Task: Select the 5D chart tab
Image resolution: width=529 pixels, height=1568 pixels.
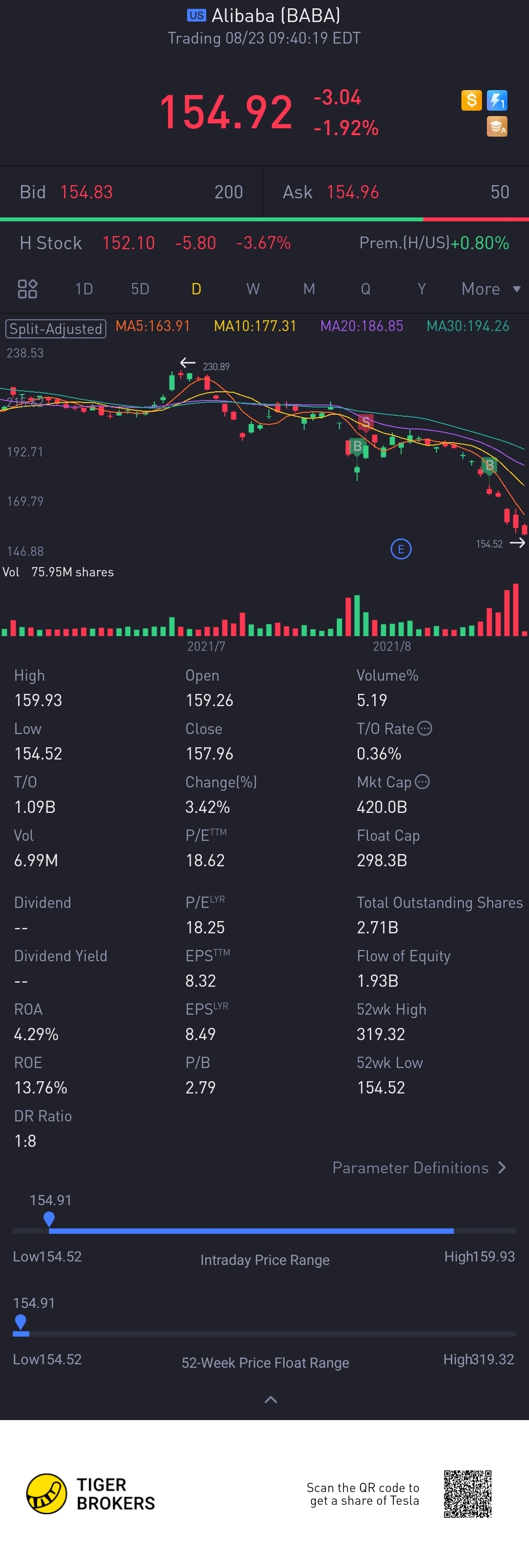Action: [140, 288]
